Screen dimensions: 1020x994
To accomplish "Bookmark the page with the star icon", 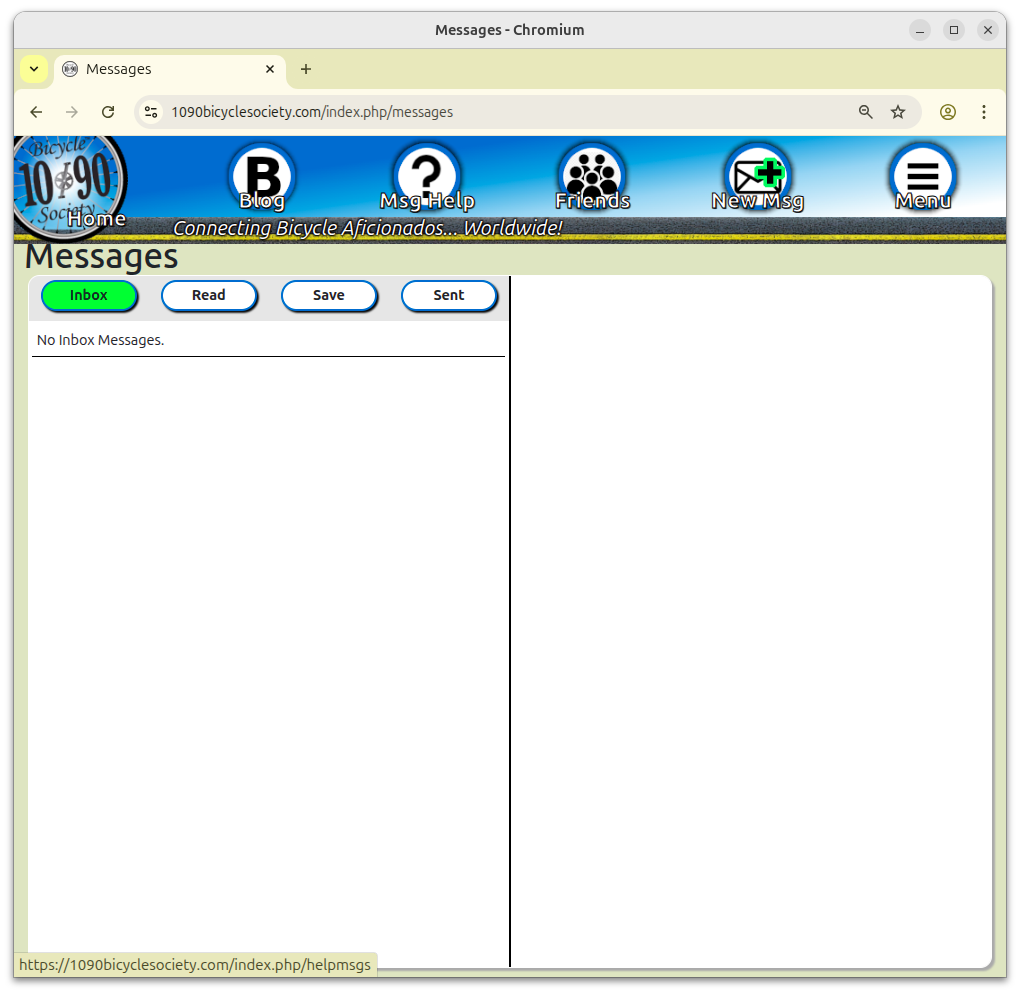I will point(898,112).
